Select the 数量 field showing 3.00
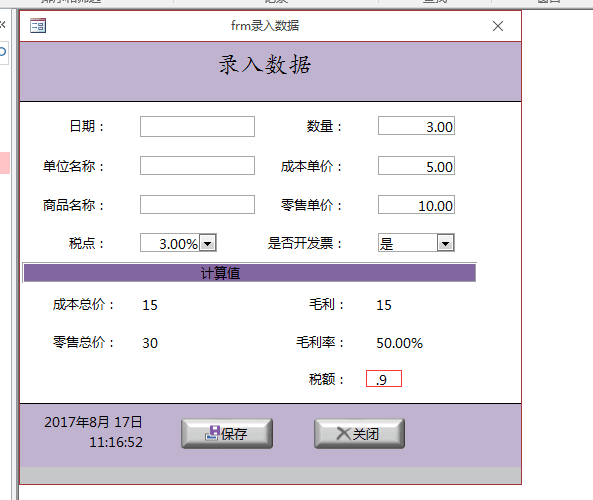The height and width of the screenshot is (500, 593). click(x=416, y=126)
